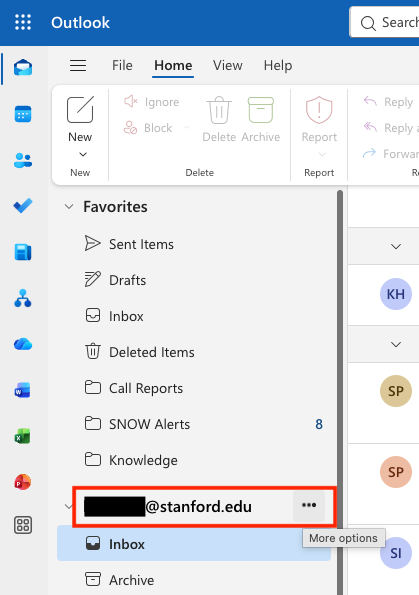Viewport: 419px width, 595px height.
Task: Open the Block dropdown arrow
Action: pos(186,128)
